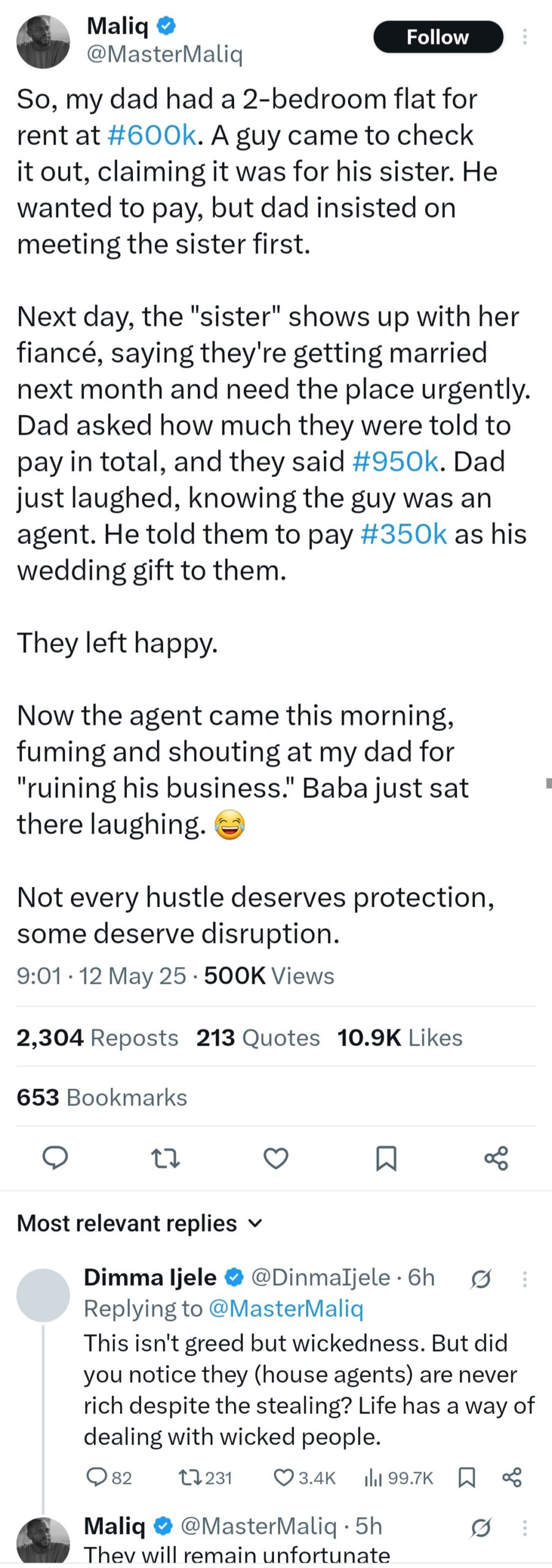552x1568 pixels.
Task: Share Dimma Ijele's reply
Action: click(x=512, y=1477)
